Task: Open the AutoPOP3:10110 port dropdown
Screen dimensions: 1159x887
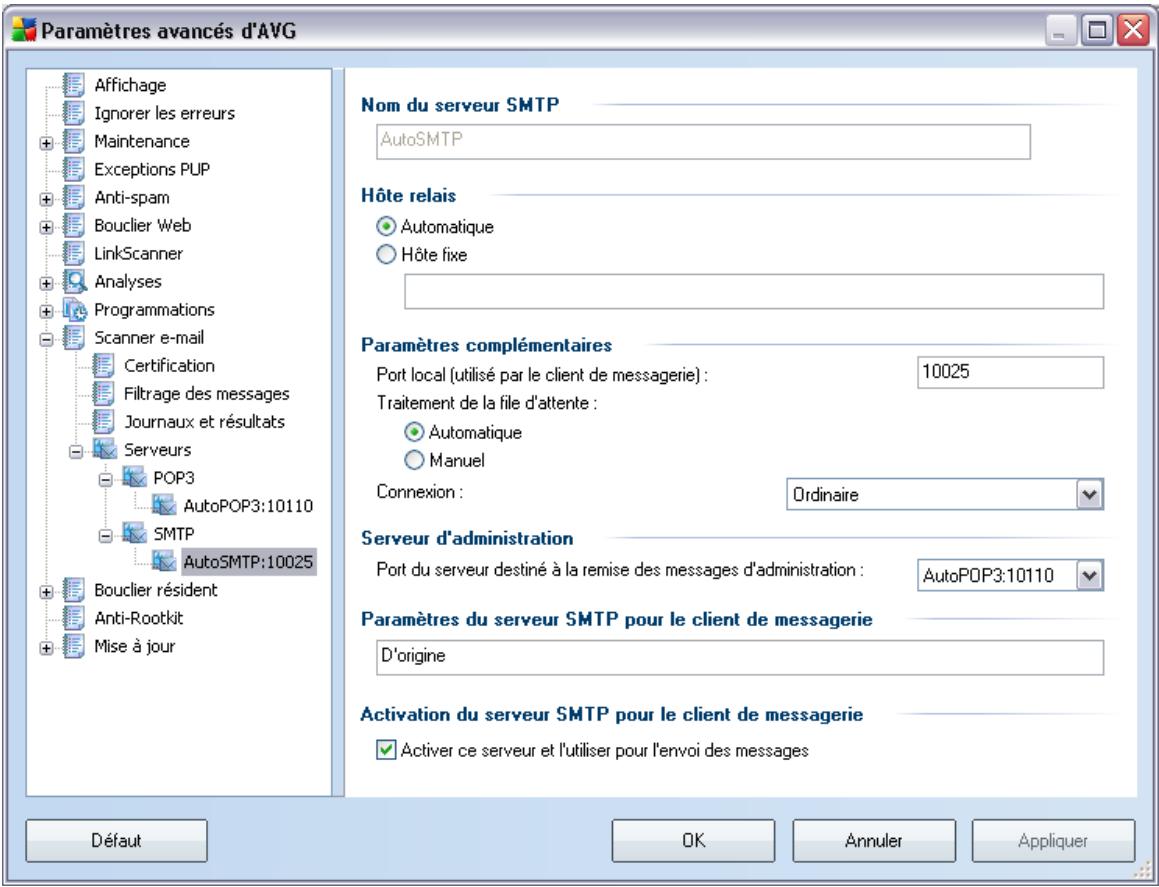Action: (x=1088, y=575)
